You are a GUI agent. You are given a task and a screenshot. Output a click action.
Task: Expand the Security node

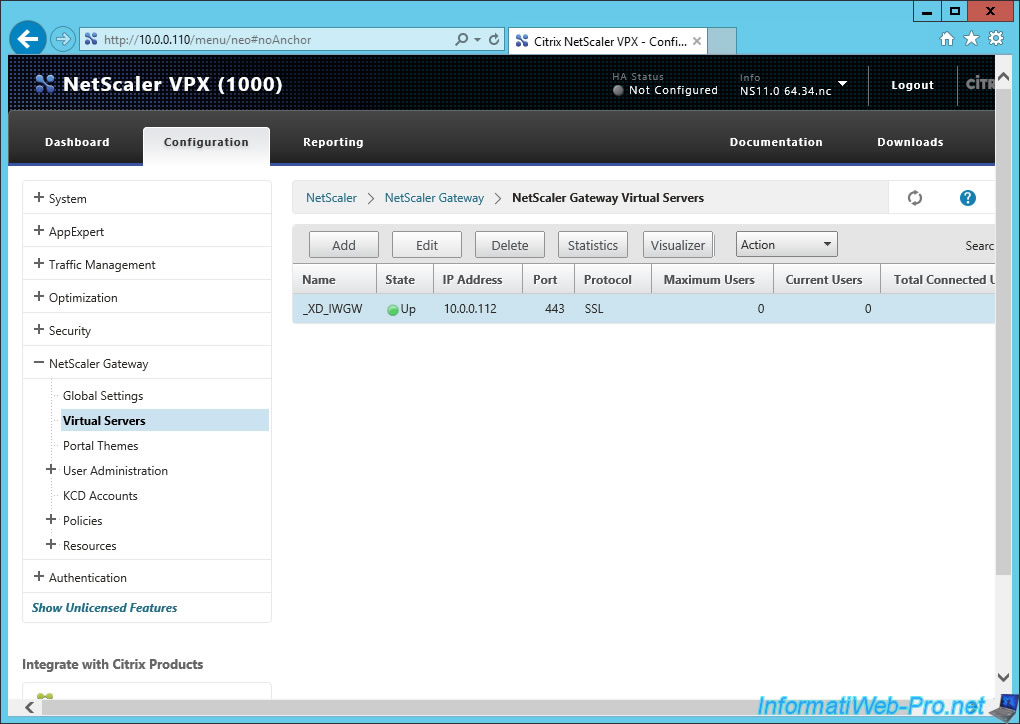[39, 330]
